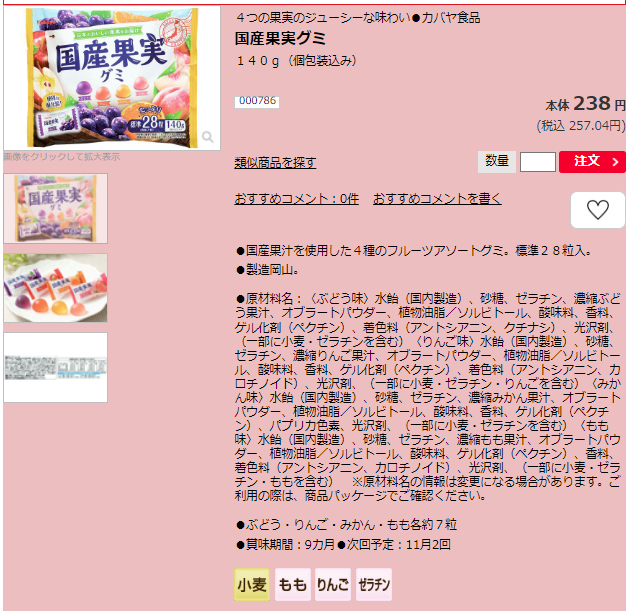Click 画像をクリックして拡大表示 caption
This screenshot has height=611, width=628.
pos(62,157)
